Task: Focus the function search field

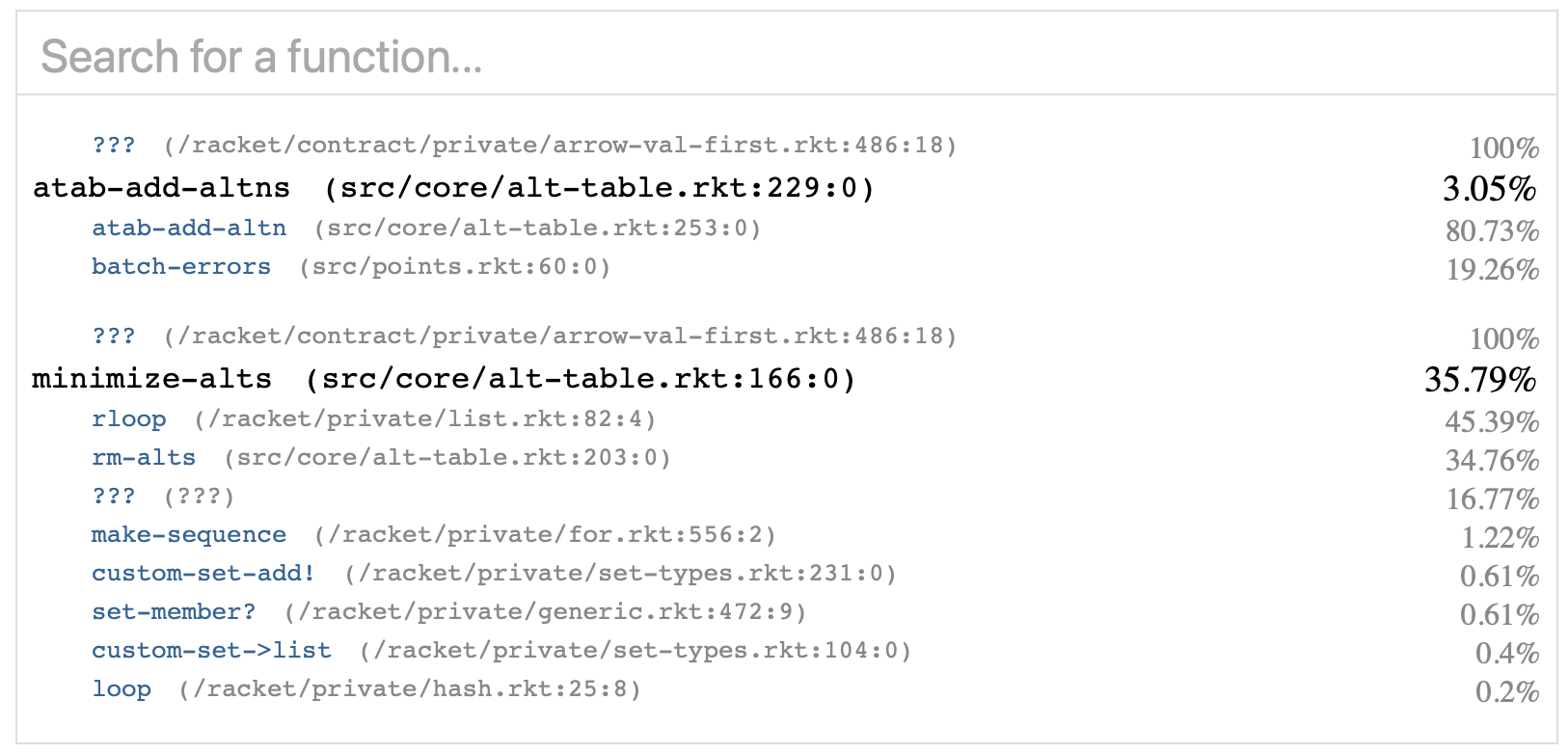Action: click(786, 56)
